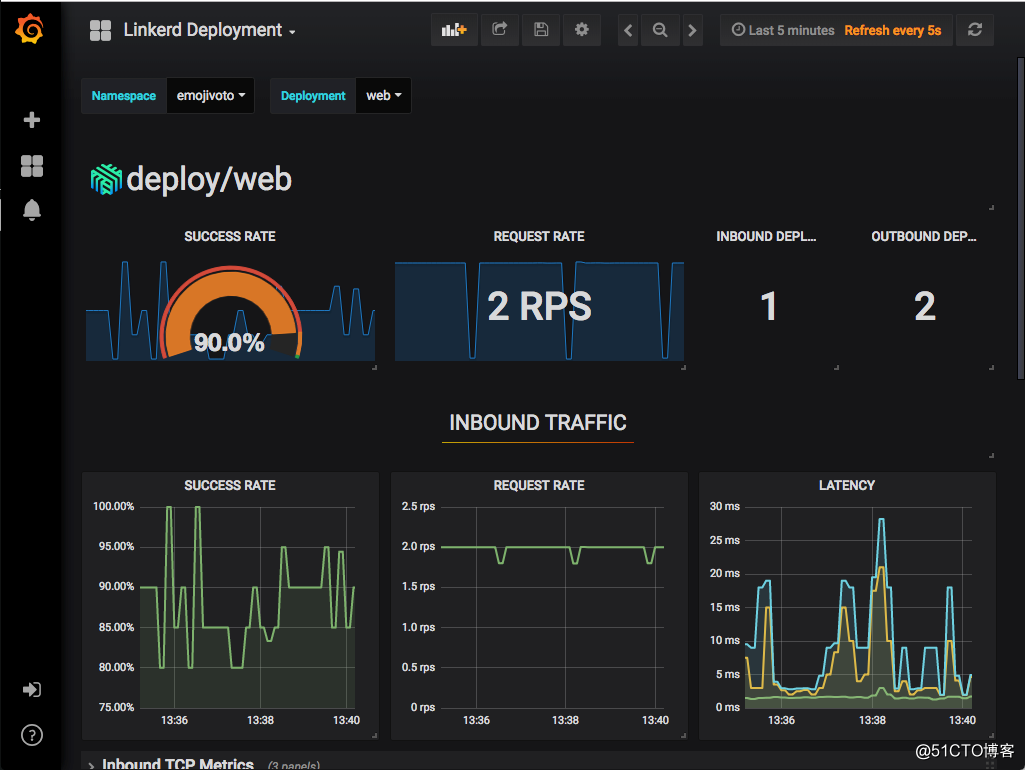Click the orange success rate gauge arc
Image resolution: width=1025 pixels, height=770 pixels.
click(x=230, y=282)
